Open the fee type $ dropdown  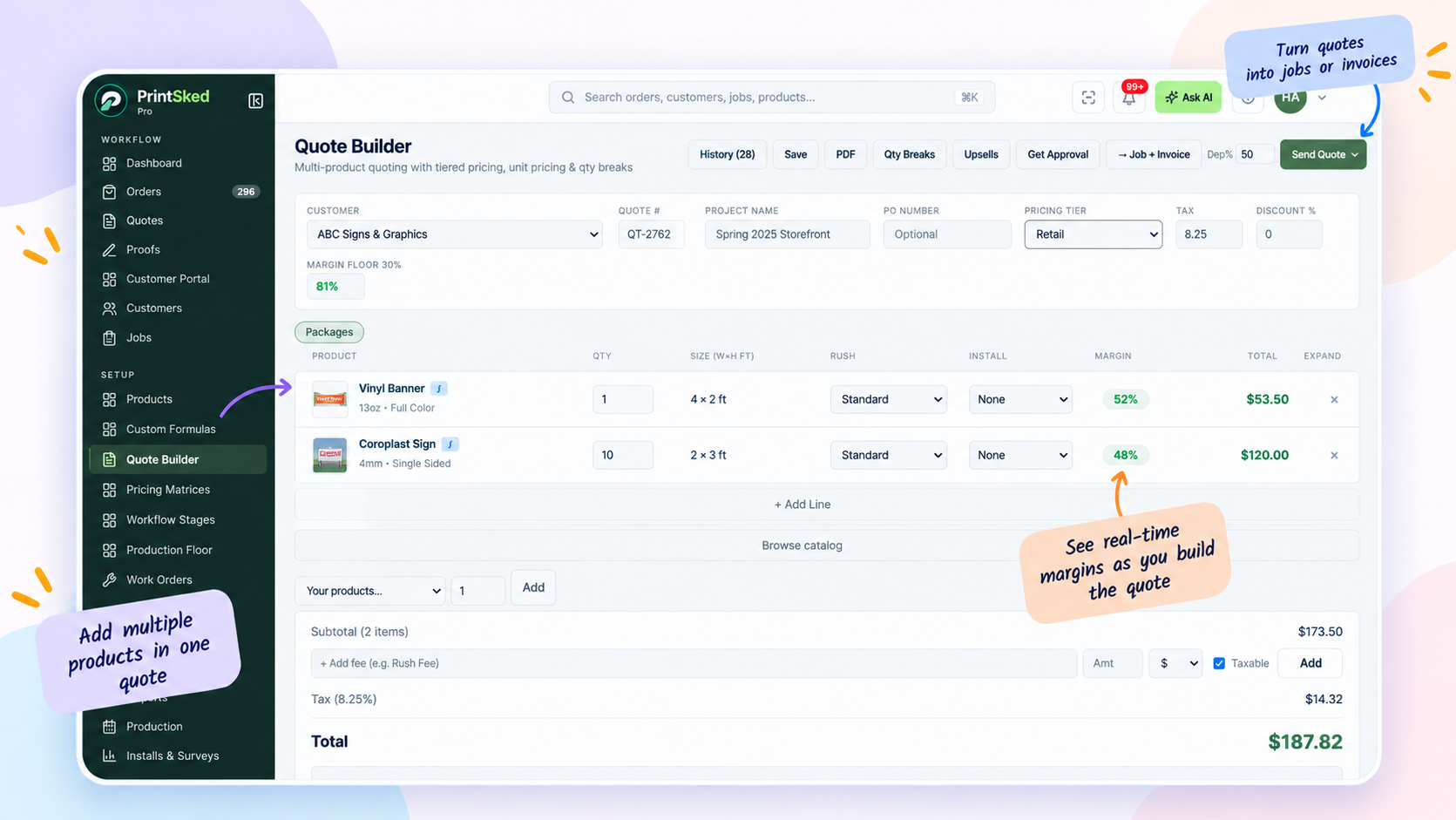1175,664
